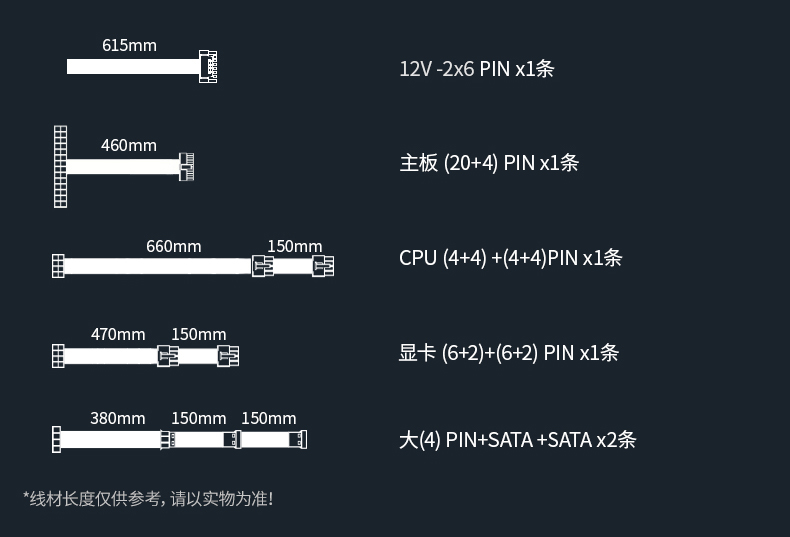The image size is (790, 537).
Task: Click the 660mm length label
Action: (173, 246)
